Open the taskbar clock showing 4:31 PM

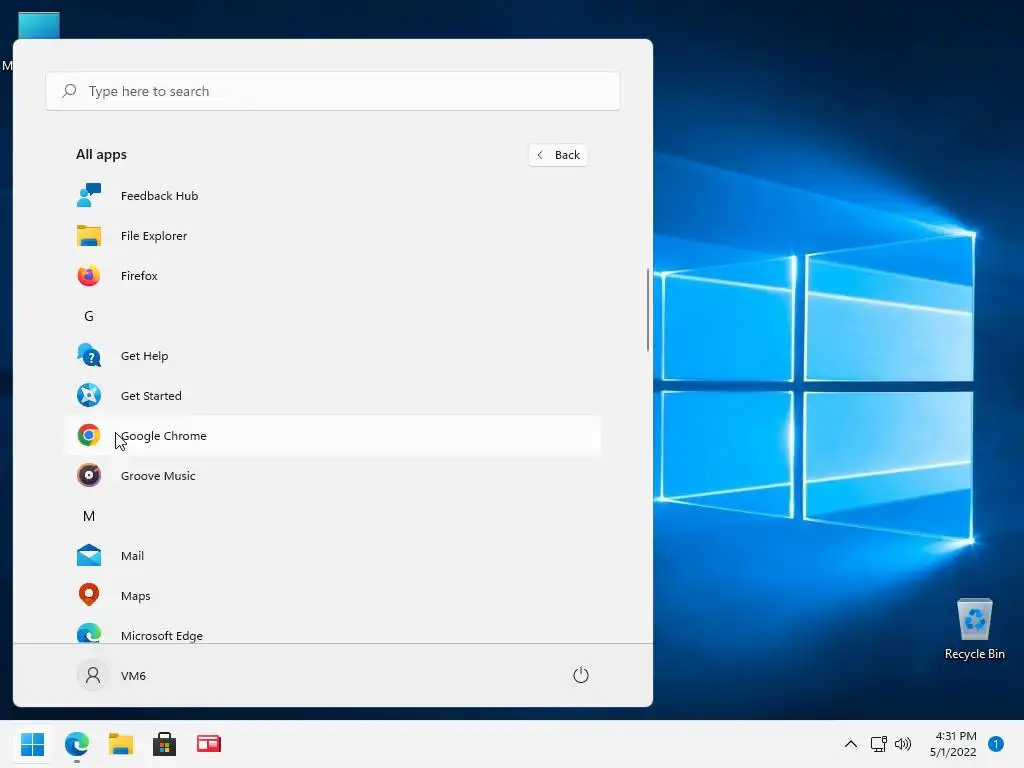pyautogui.click(x=956, y=736)
